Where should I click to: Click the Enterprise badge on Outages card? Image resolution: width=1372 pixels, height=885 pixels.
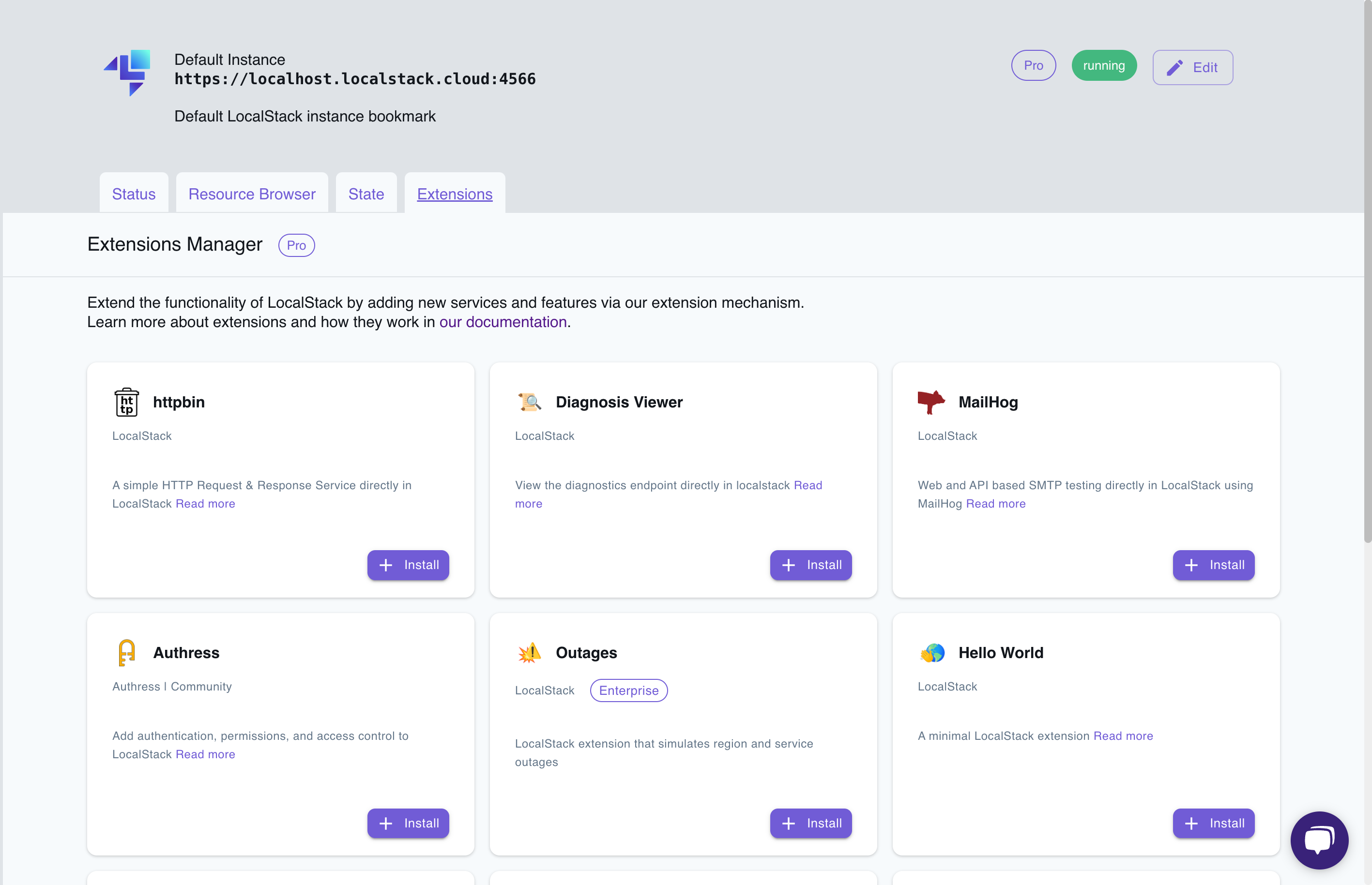(628, 690)
